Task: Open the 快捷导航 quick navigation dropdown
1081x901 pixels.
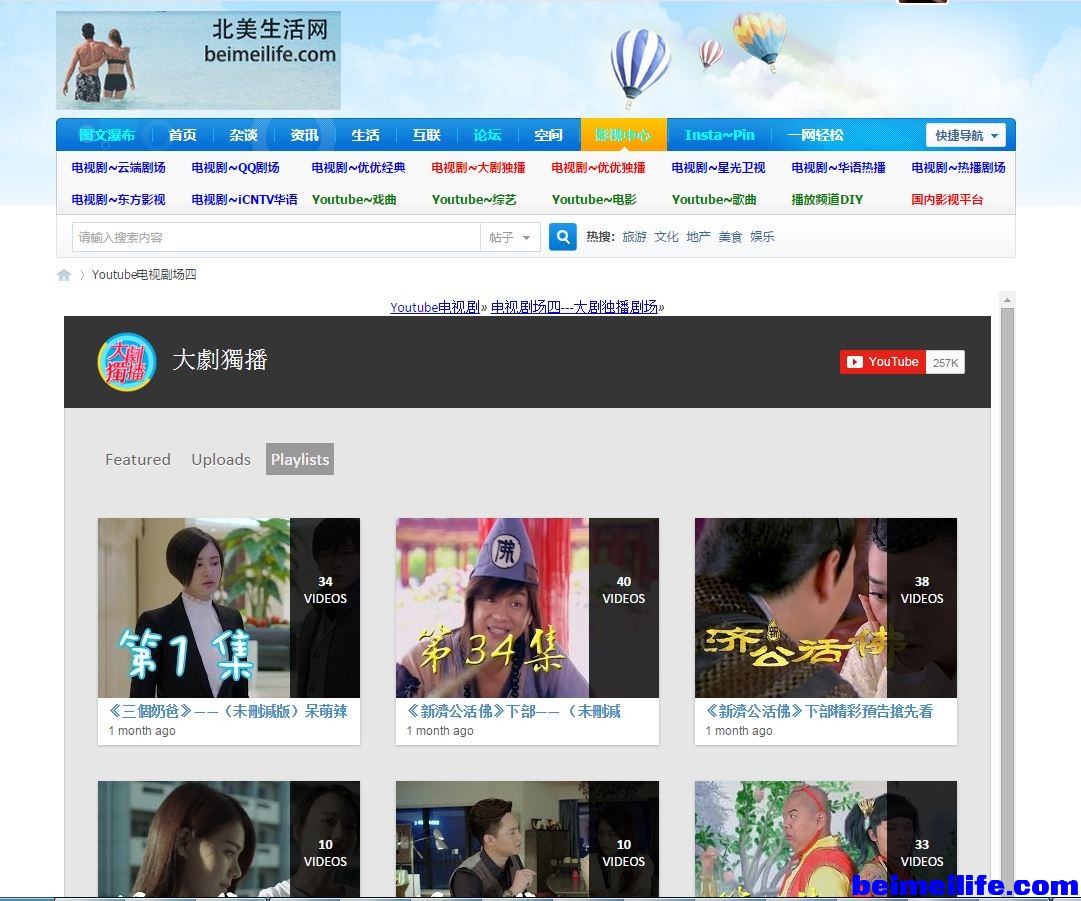Action: coord(965,136)
